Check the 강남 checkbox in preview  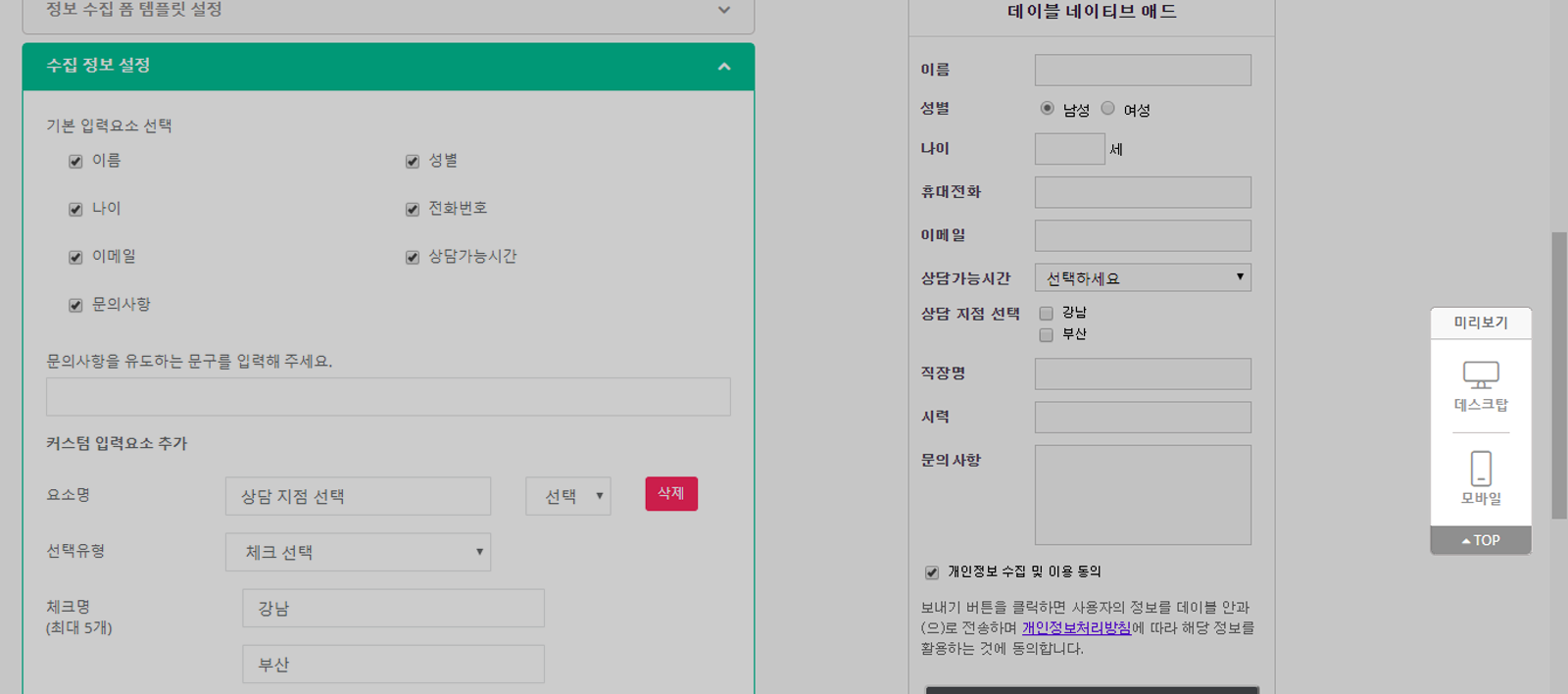coord(1046,314)
